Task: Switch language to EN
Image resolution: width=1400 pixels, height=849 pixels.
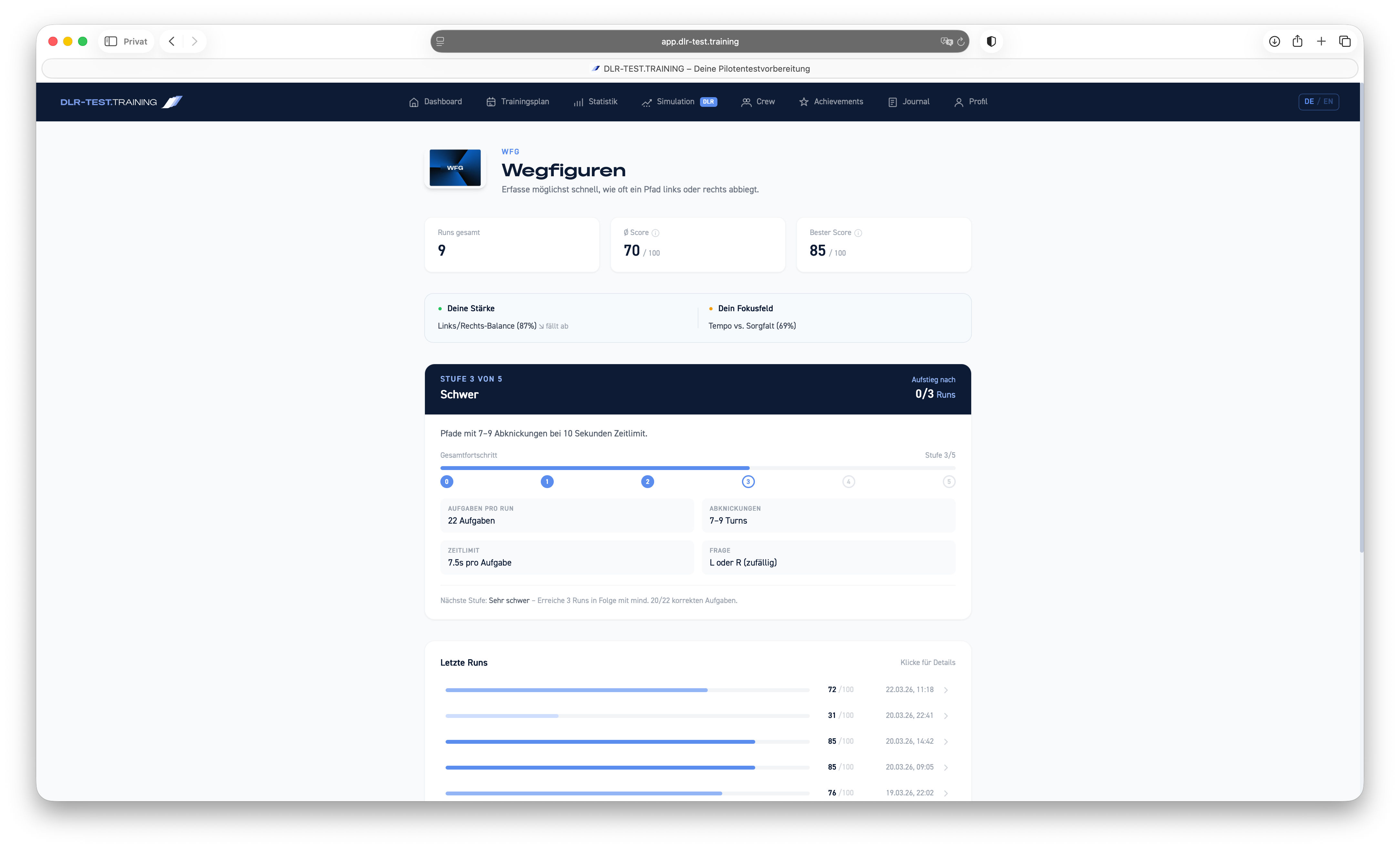Action: [1328, 101]
